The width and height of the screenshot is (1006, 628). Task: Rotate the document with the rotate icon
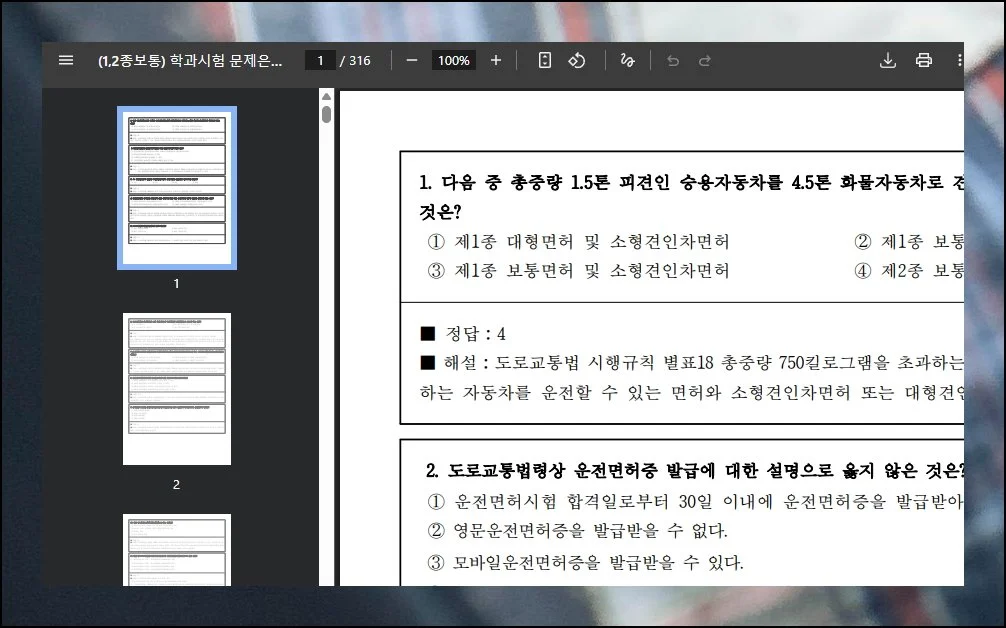click(576, 60)
